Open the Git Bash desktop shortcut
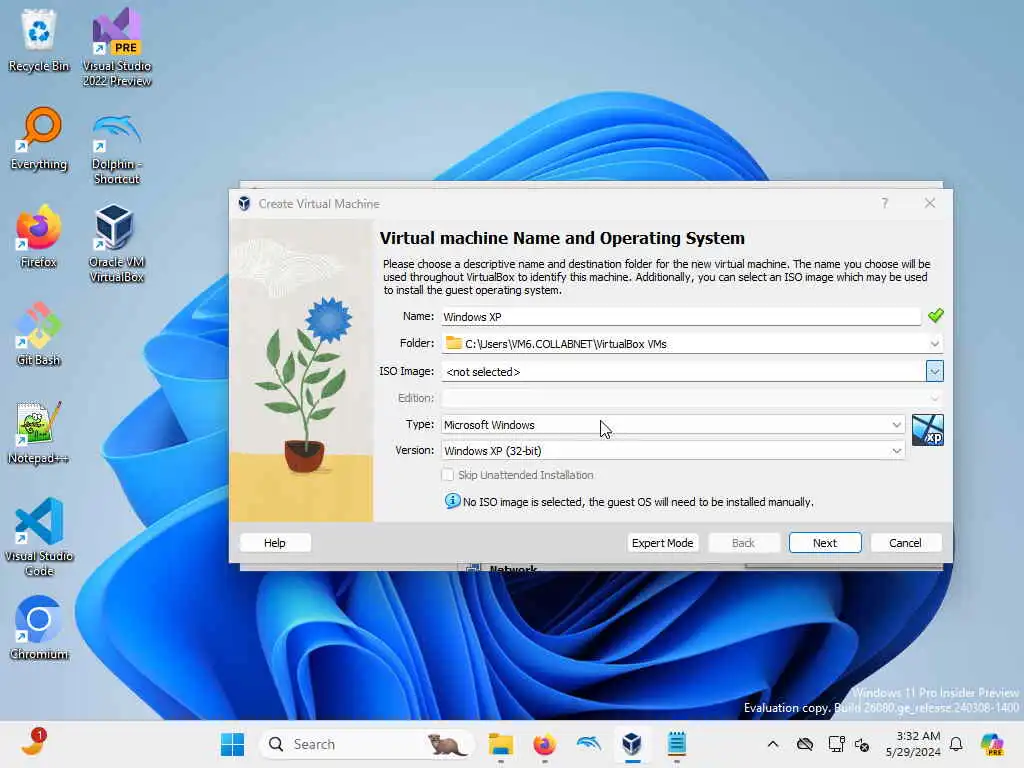1024x768 pixels. [x=39, y=334]
